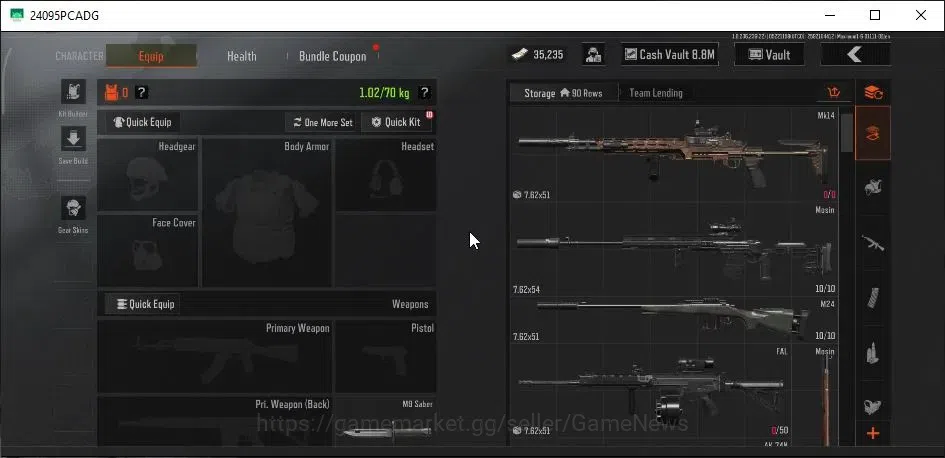
Task: Click the help icon beside armor value
Action: point(141,93)
